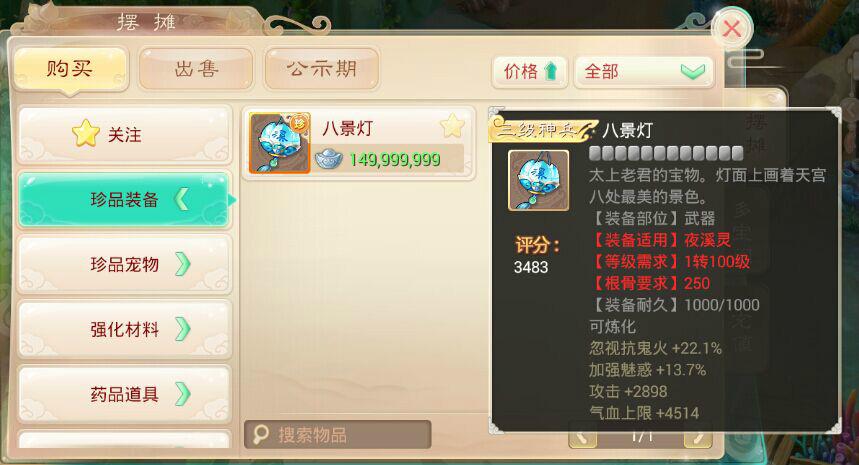This screenshot has width=859, height=465.
Task: Expand the 珍品宠物 category
Action: point(124,265)
